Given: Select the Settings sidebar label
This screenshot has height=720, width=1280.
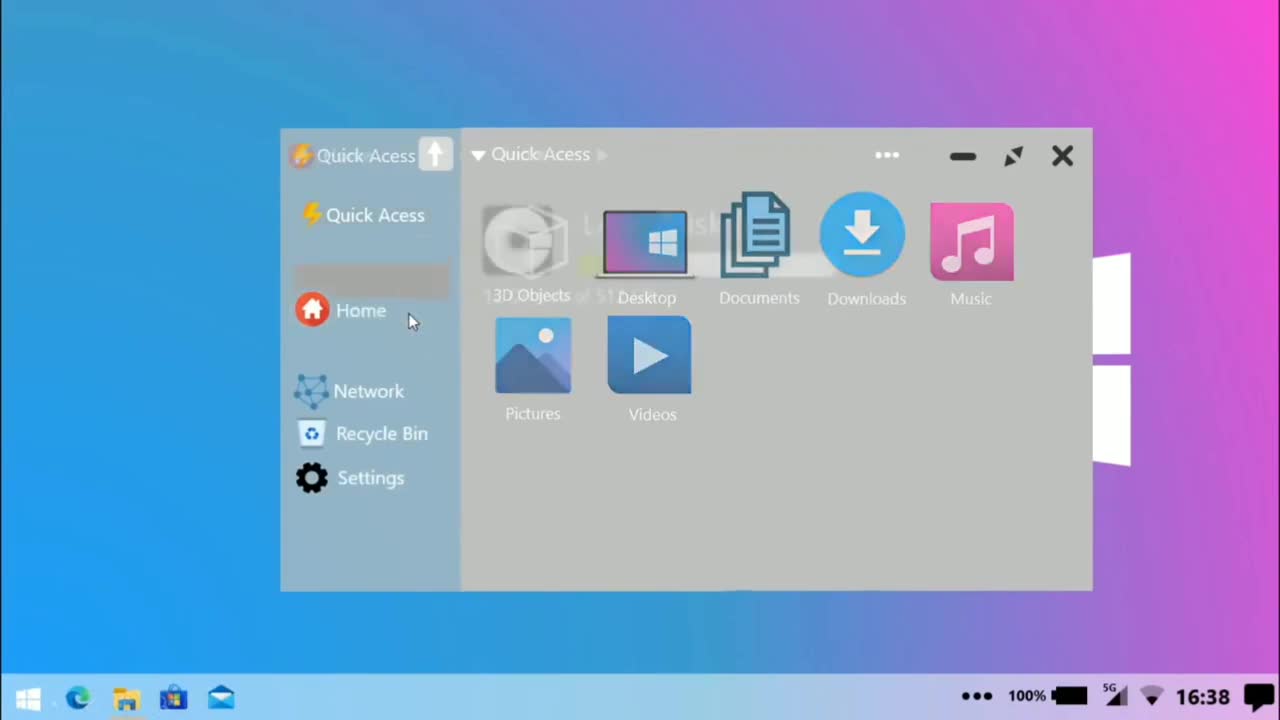Looking at the screenshot, I should click(371, 478).
